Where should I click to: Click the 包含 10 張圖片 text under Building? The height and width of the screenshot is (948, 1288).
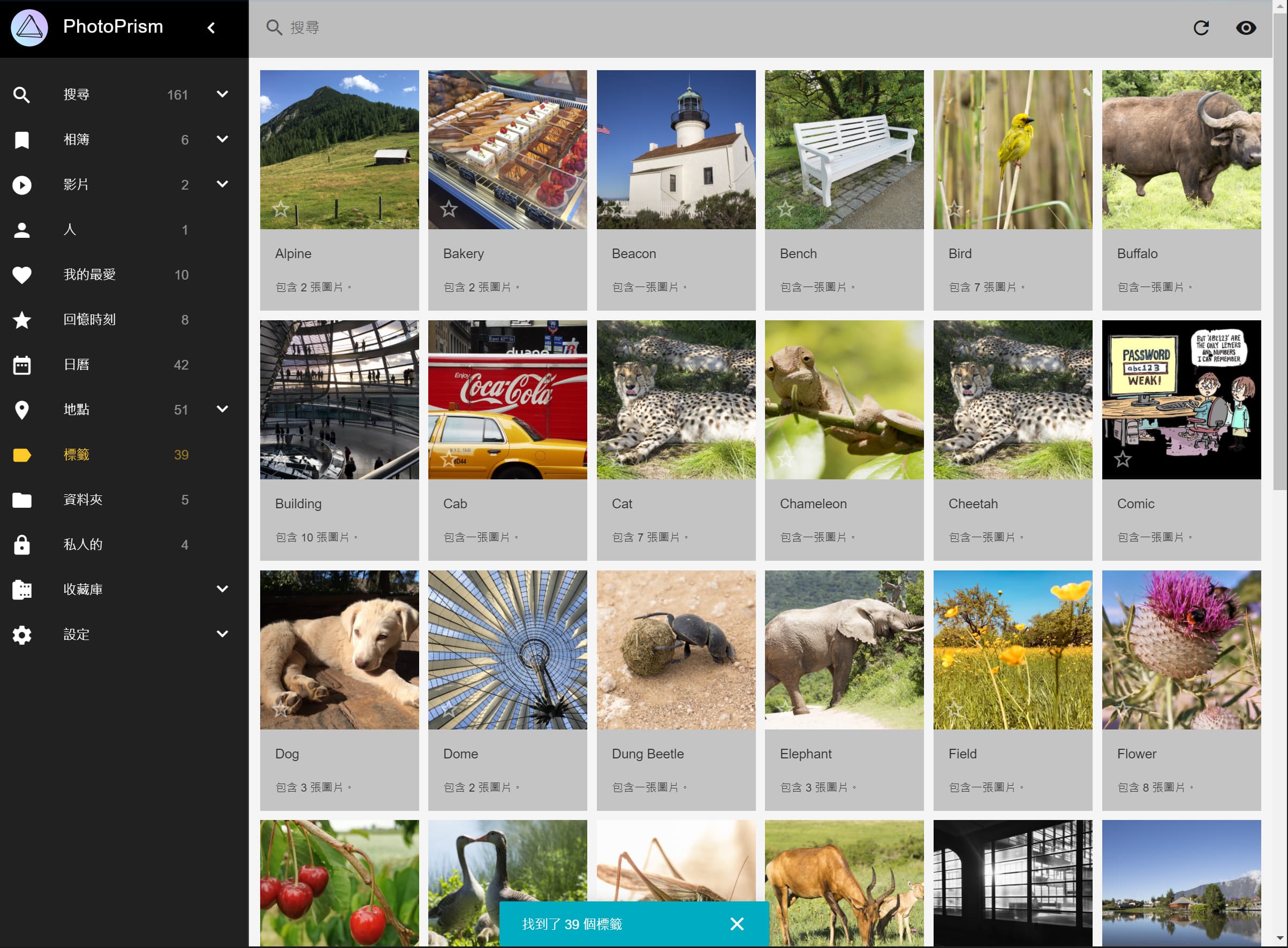[x=316, y=537]
